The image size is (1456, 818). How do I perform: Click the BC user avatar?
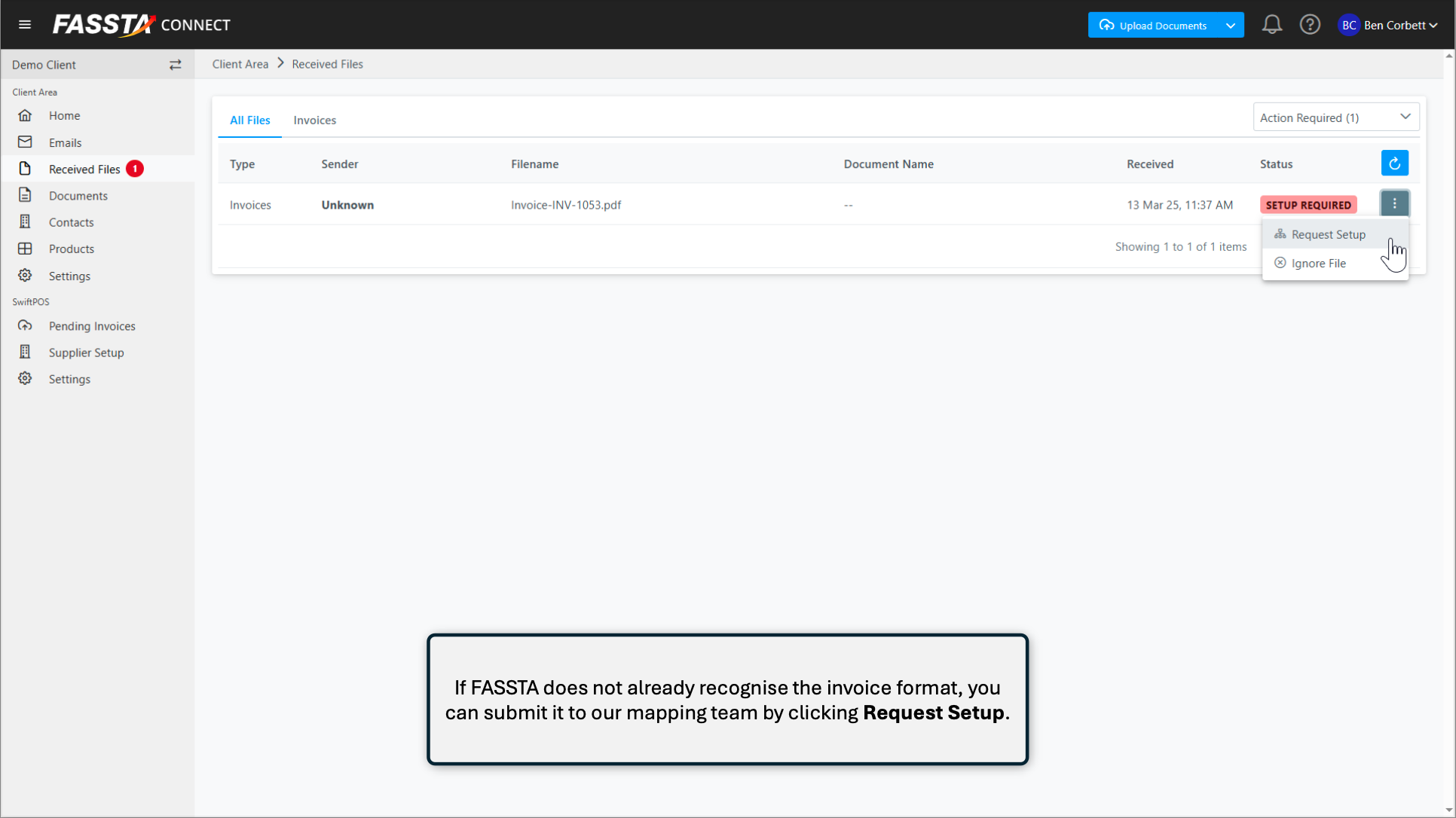click(x=1348, y=25)
